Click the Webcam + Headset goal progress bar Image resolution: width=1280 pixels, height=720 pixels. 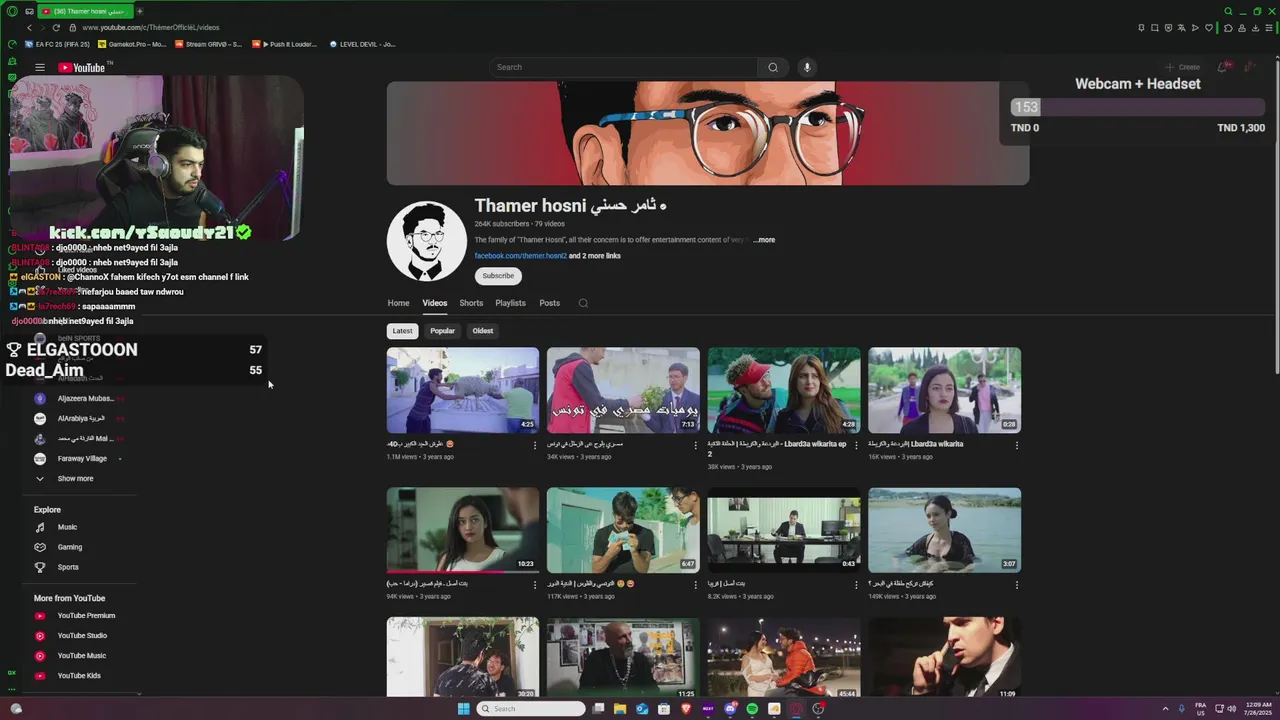point(1138,107)
